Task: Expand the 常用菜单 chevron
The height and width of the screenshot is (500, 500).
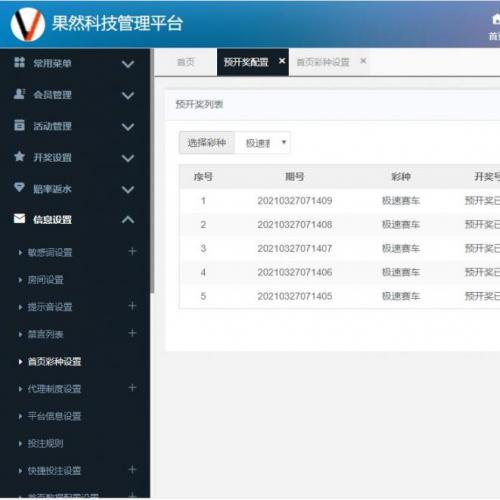Action: tap(128, 63)
